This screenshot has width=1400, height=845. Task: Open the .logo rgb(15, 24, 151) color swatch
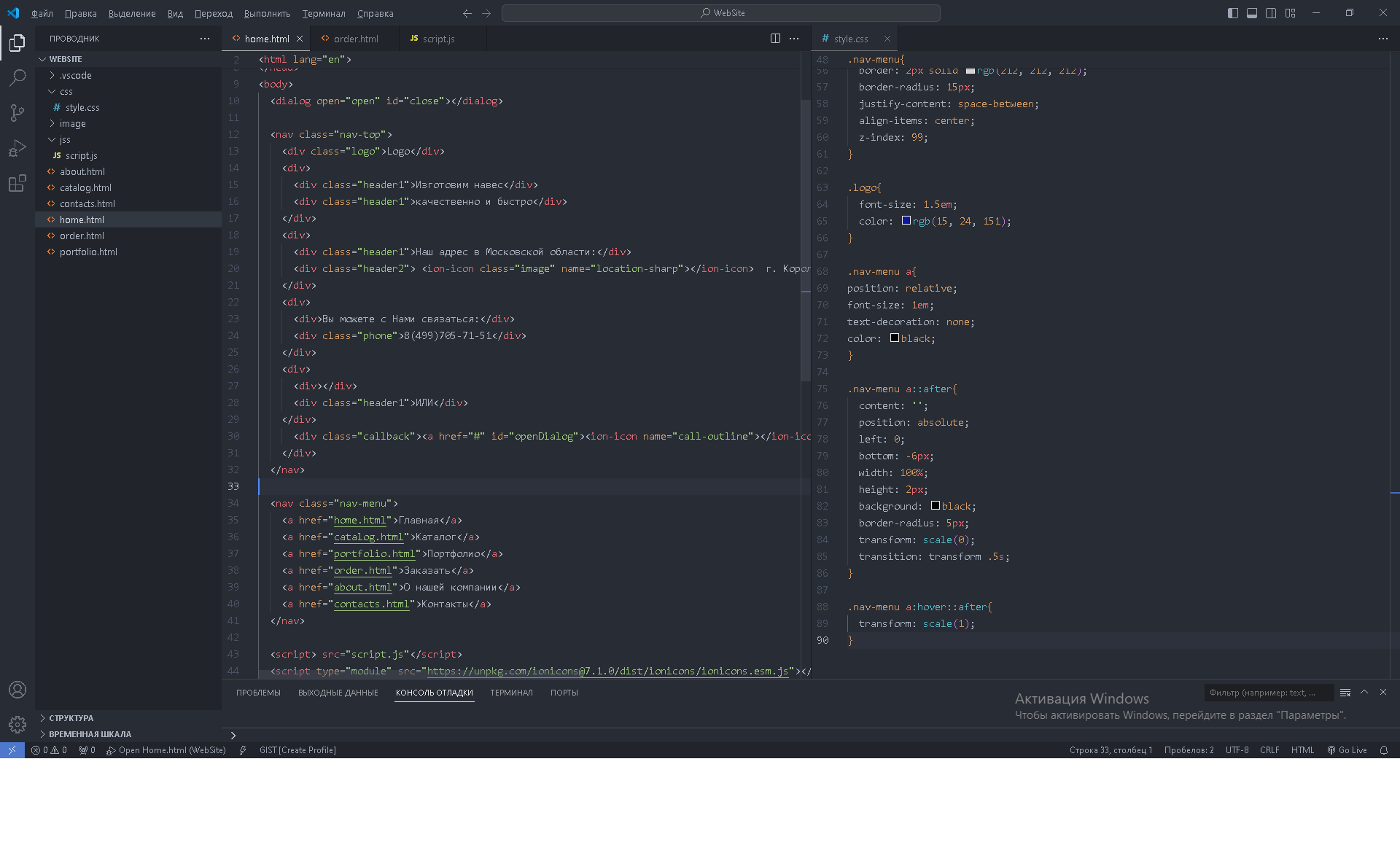tap(906, 221)
